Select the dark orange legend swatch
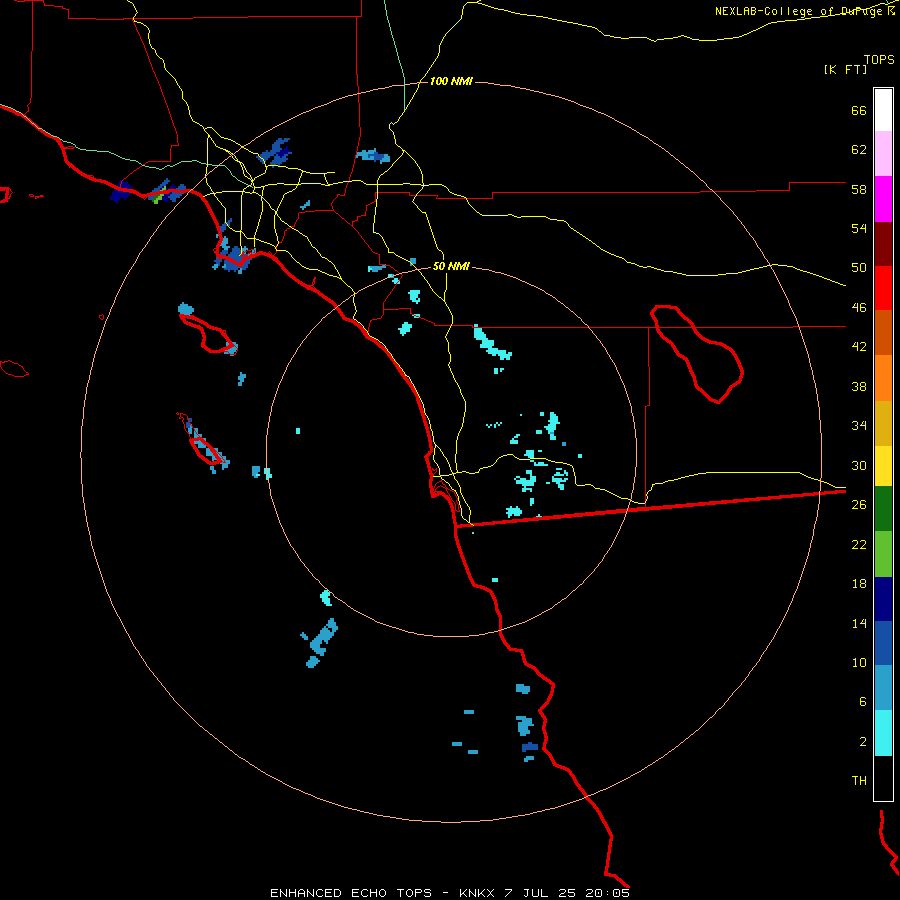900x900 pixels. (x=883, y=333)
